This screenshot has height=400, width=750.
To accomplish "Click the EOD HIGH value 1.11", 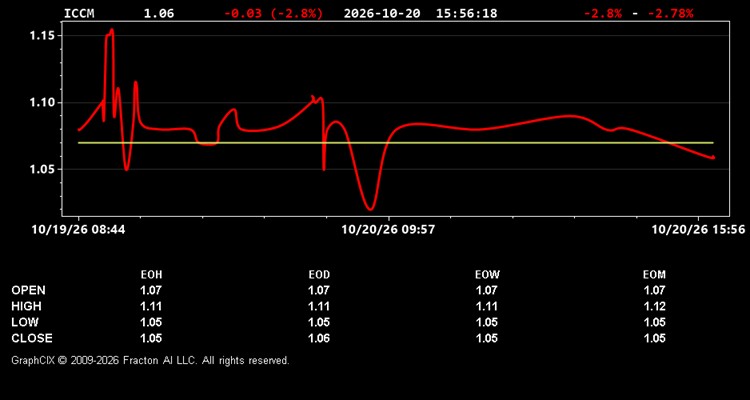I will (319, 306).
